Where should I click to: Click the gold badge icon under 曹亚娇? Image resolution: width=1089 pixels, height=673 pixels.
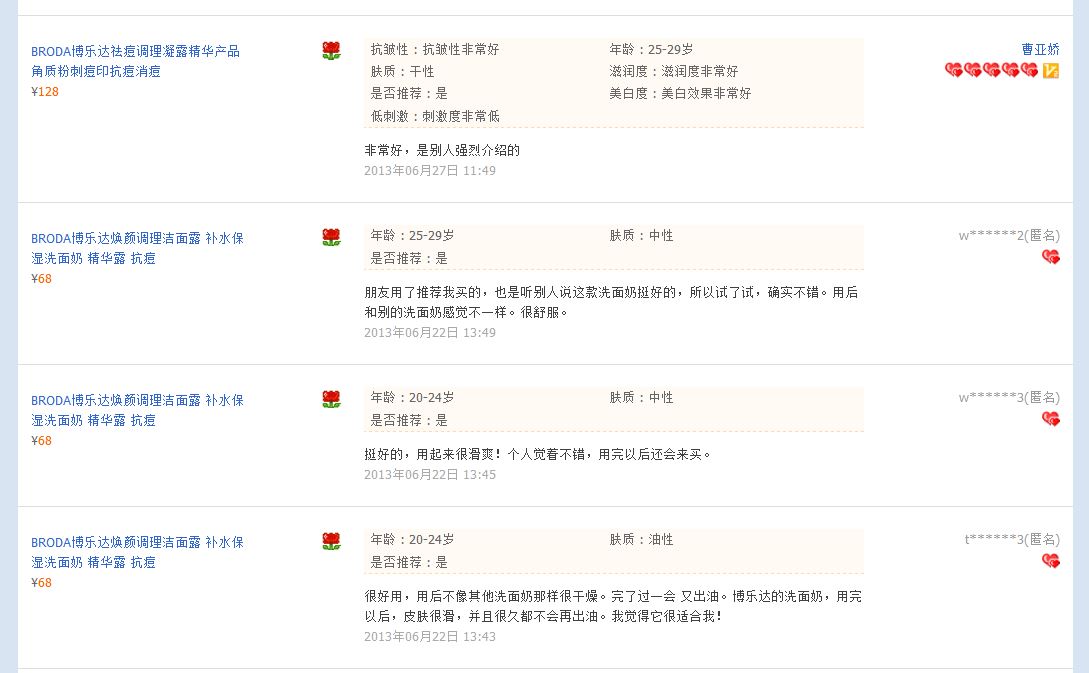coord(1051,70)
